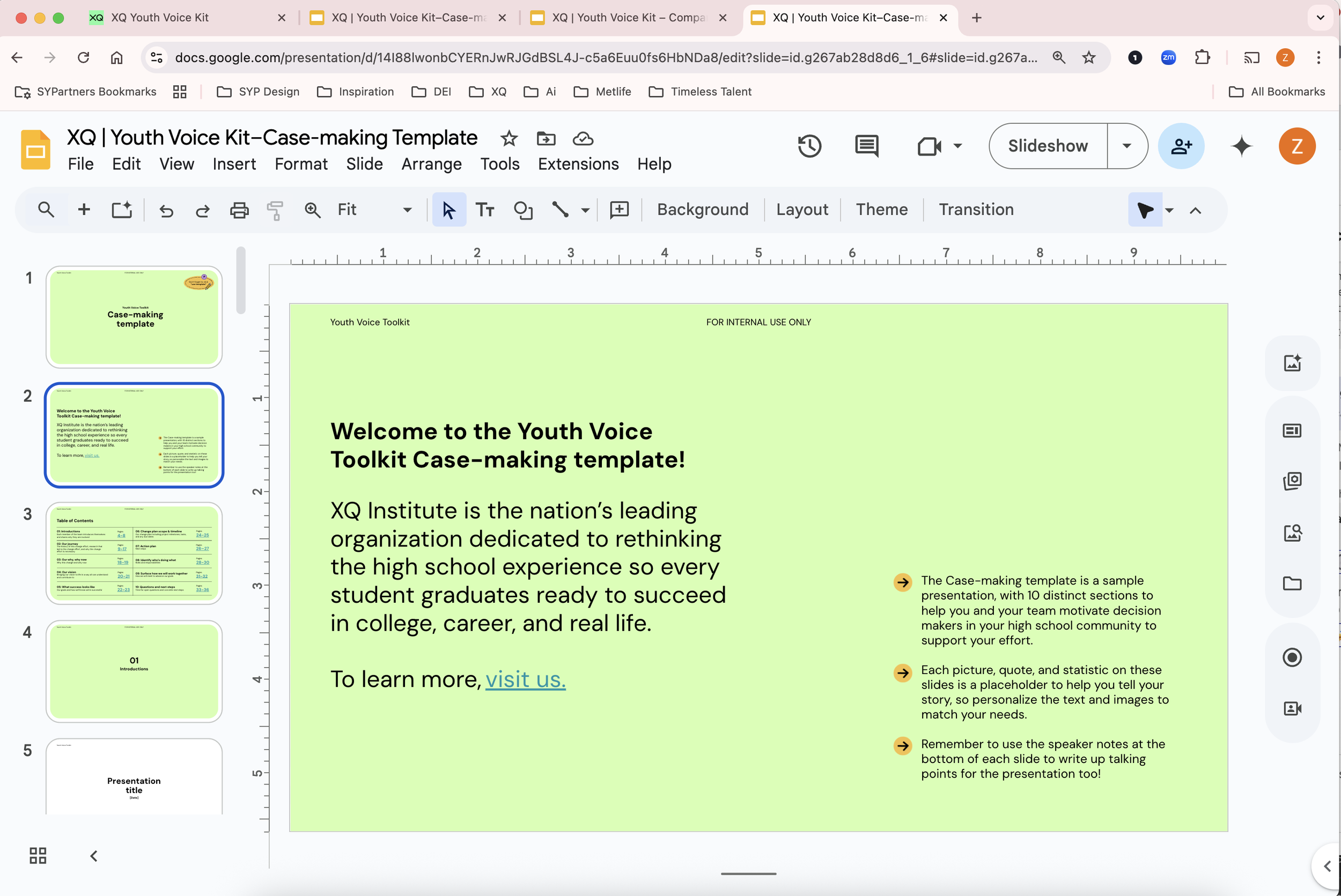1341x896 pixels.
Task: Collapse the toolbar with up chevron
Action: [x=1195, y=210]
